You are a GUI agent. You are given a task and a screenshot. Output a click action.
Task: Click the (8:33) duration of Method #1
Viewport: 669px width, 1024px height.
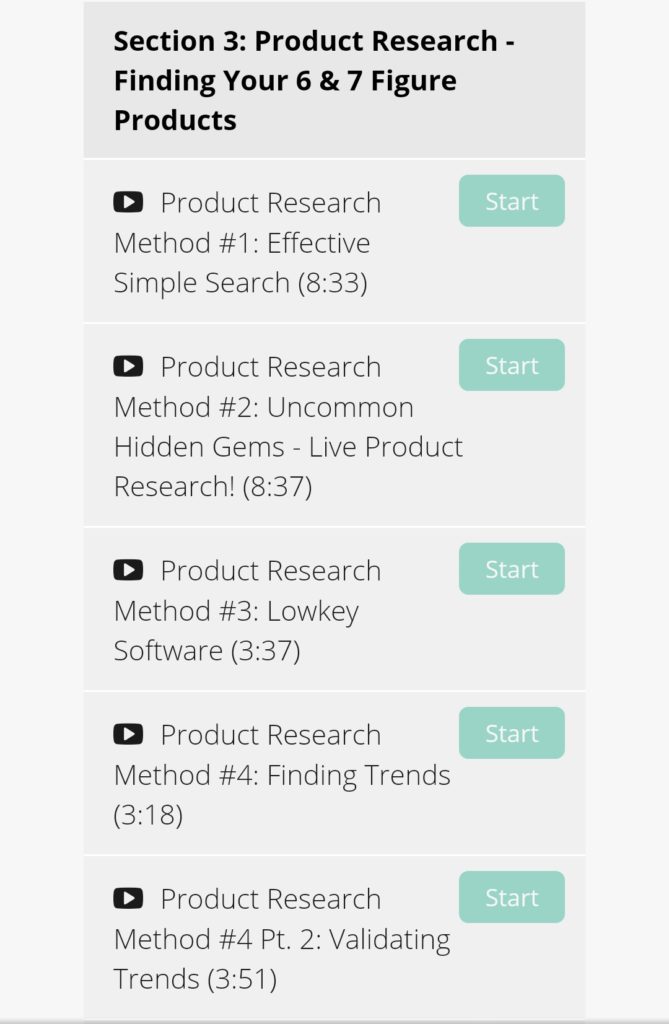click(332, 284)
